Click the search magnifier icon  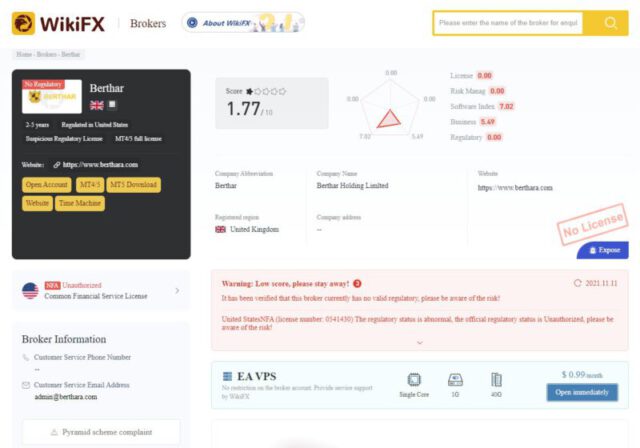pos(611,23)
